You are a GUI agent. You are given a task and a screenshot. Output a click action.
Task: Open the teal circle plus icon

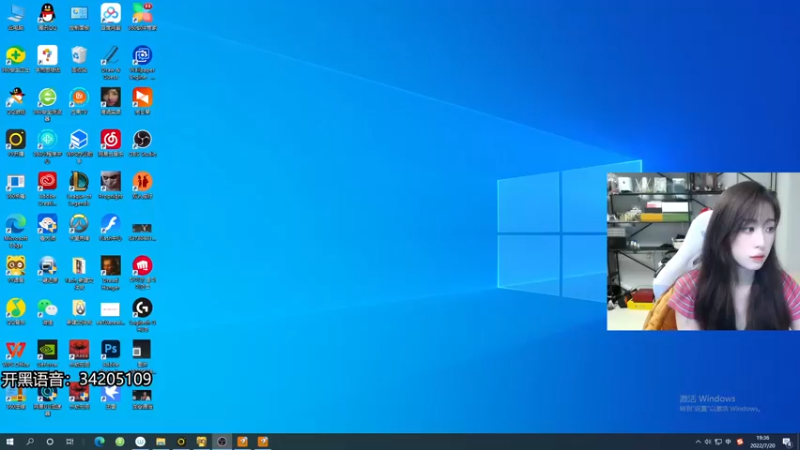click(x=47, y=146)
